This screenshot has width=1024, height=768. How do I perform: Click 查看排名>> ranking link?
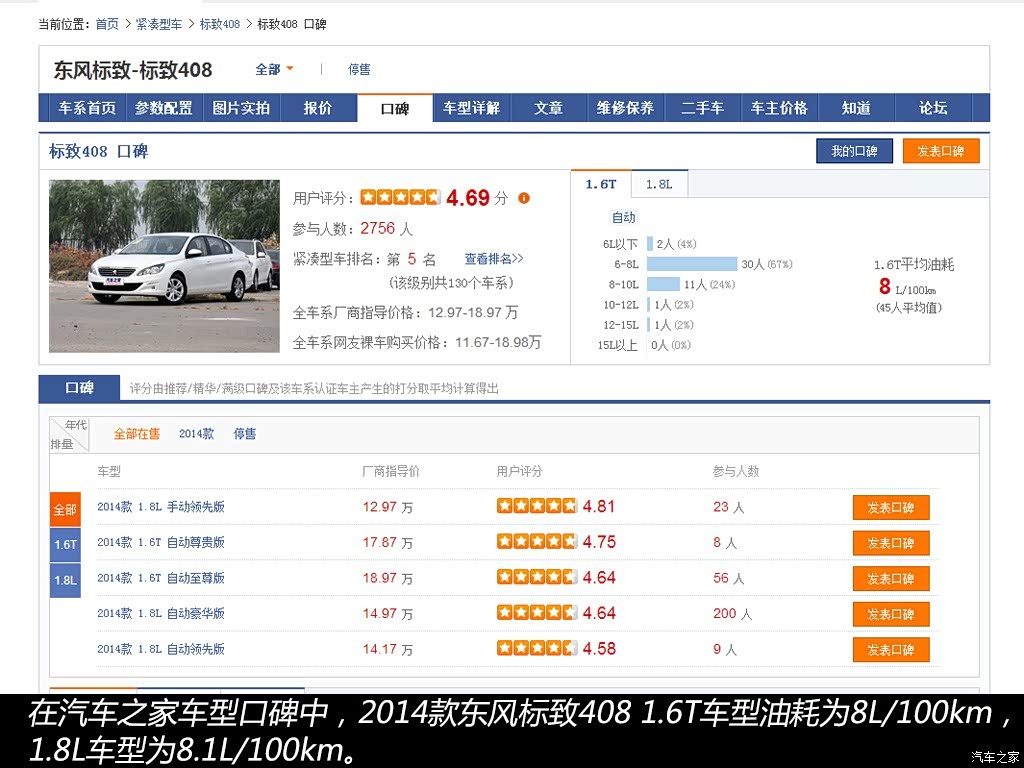[494, 259]
